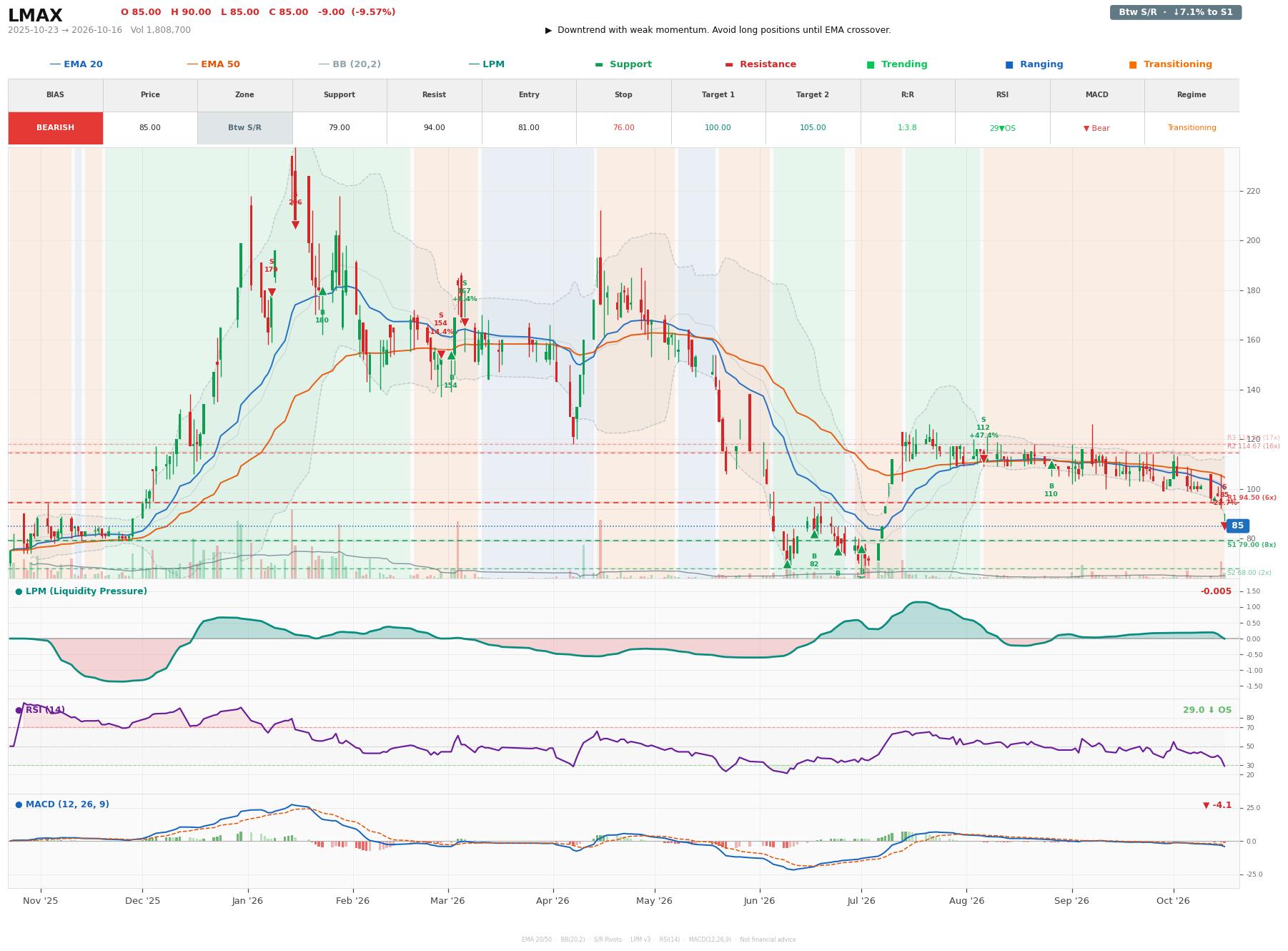Viewport: 1288px width, 951px height.
Task: Click the Stop value 76.00
Action: point(623,128)
